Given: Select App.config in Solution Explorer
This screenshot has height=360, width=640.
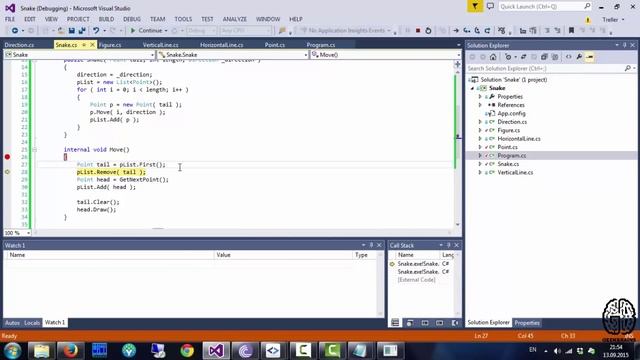Looking at the screenshot, I should point(511,113).
